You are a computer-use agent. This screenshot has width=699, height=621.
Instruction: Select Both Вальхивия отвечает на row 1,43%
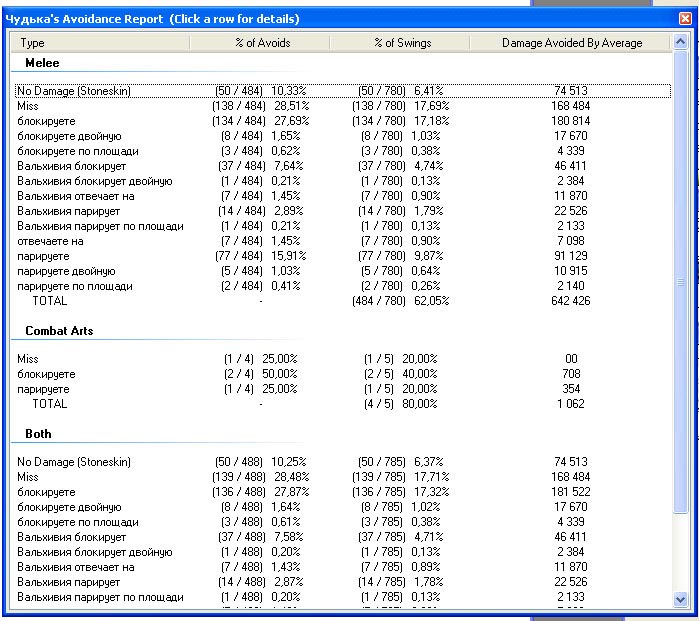point(342,567)
